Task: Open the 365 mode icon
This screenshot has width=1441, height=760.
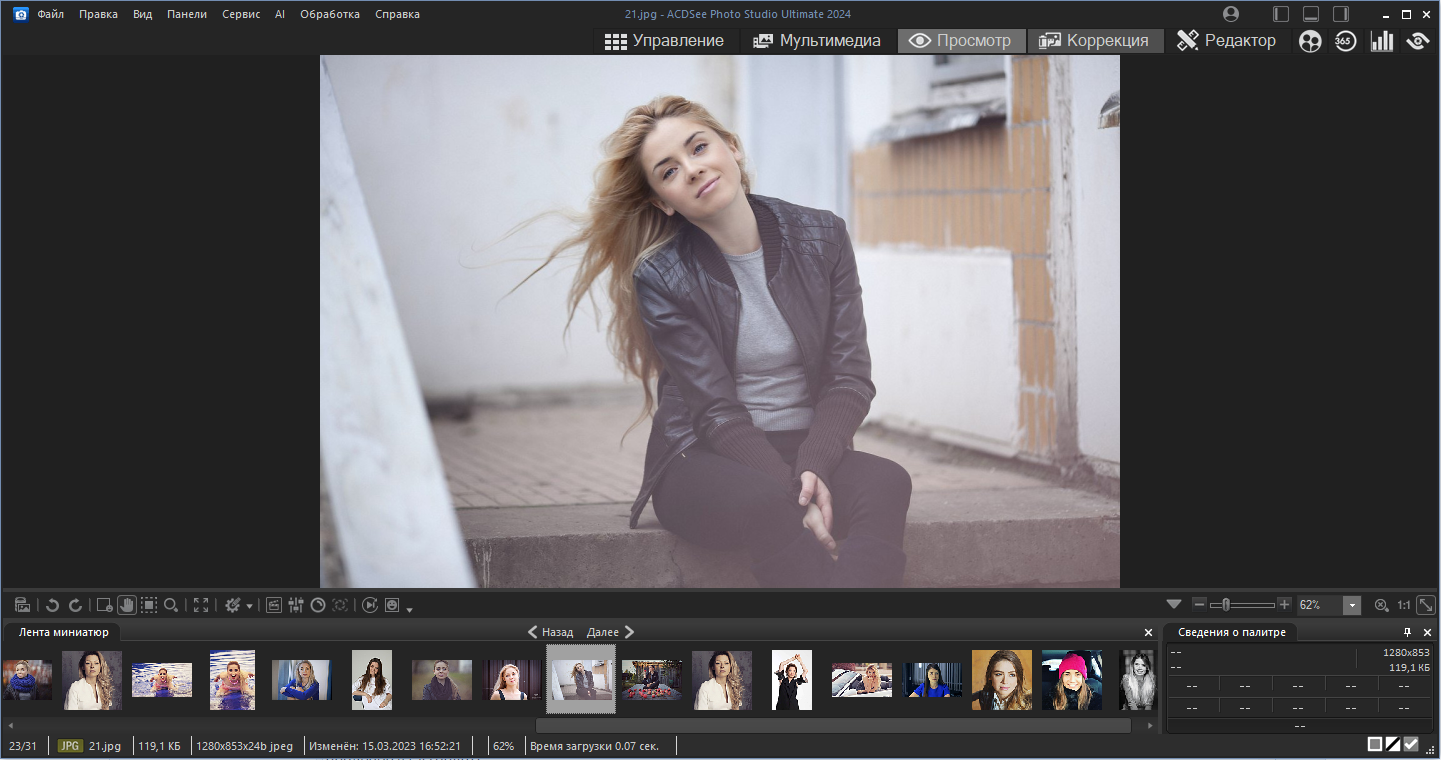Action: (x=1346, y=41)
